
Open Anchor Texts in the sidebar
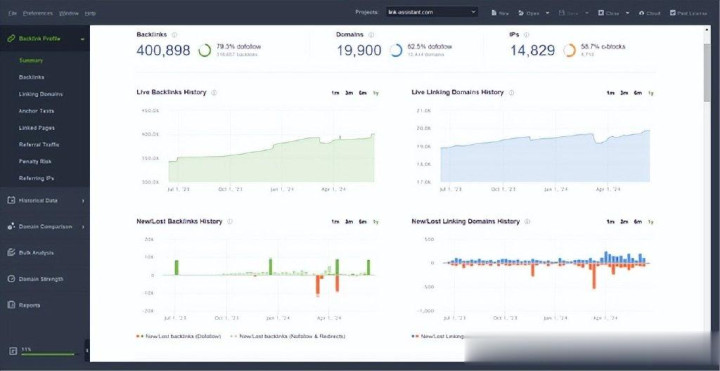coord(36,111)
